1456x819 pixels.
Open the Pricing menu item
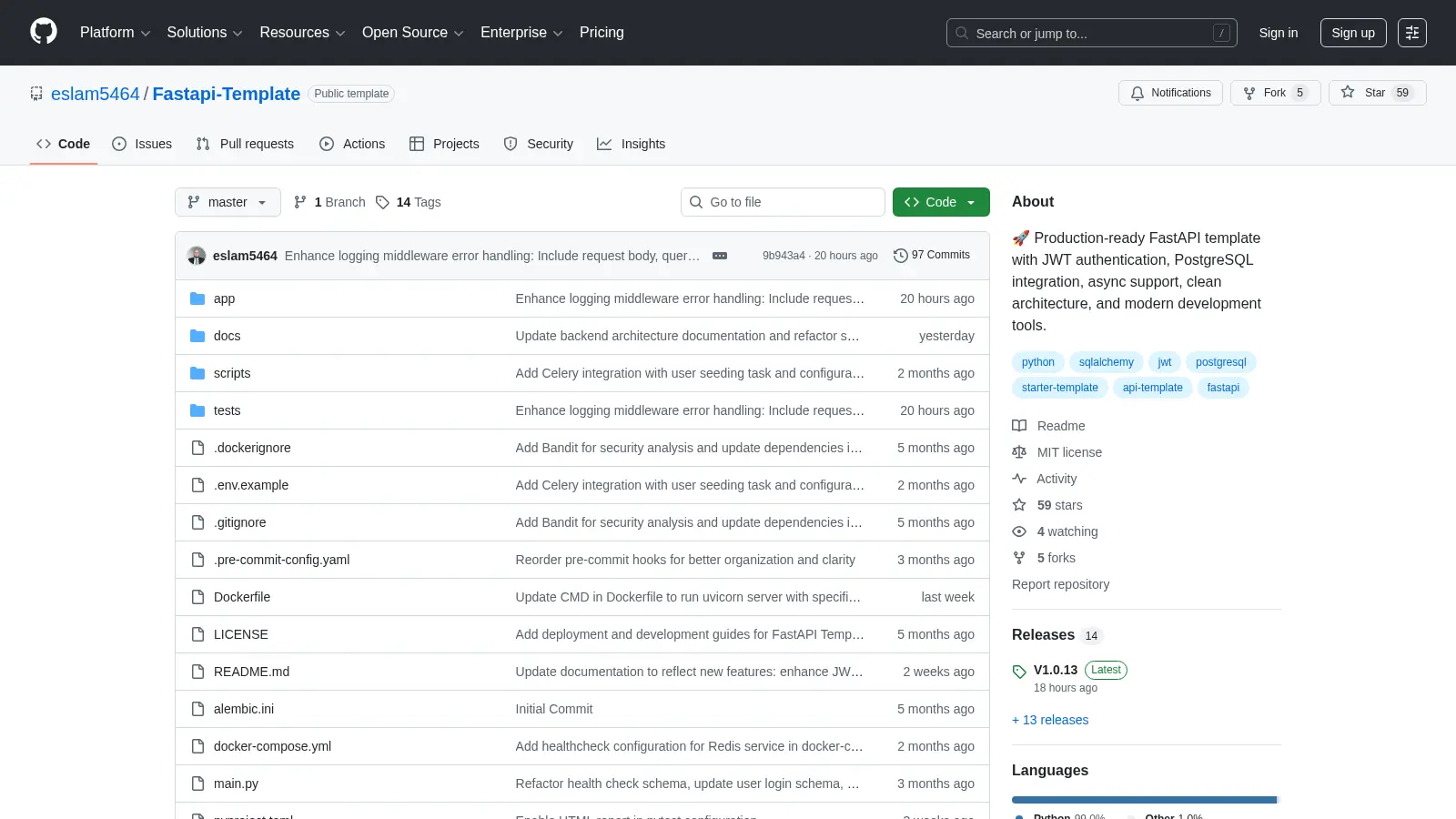pos(602,33)
